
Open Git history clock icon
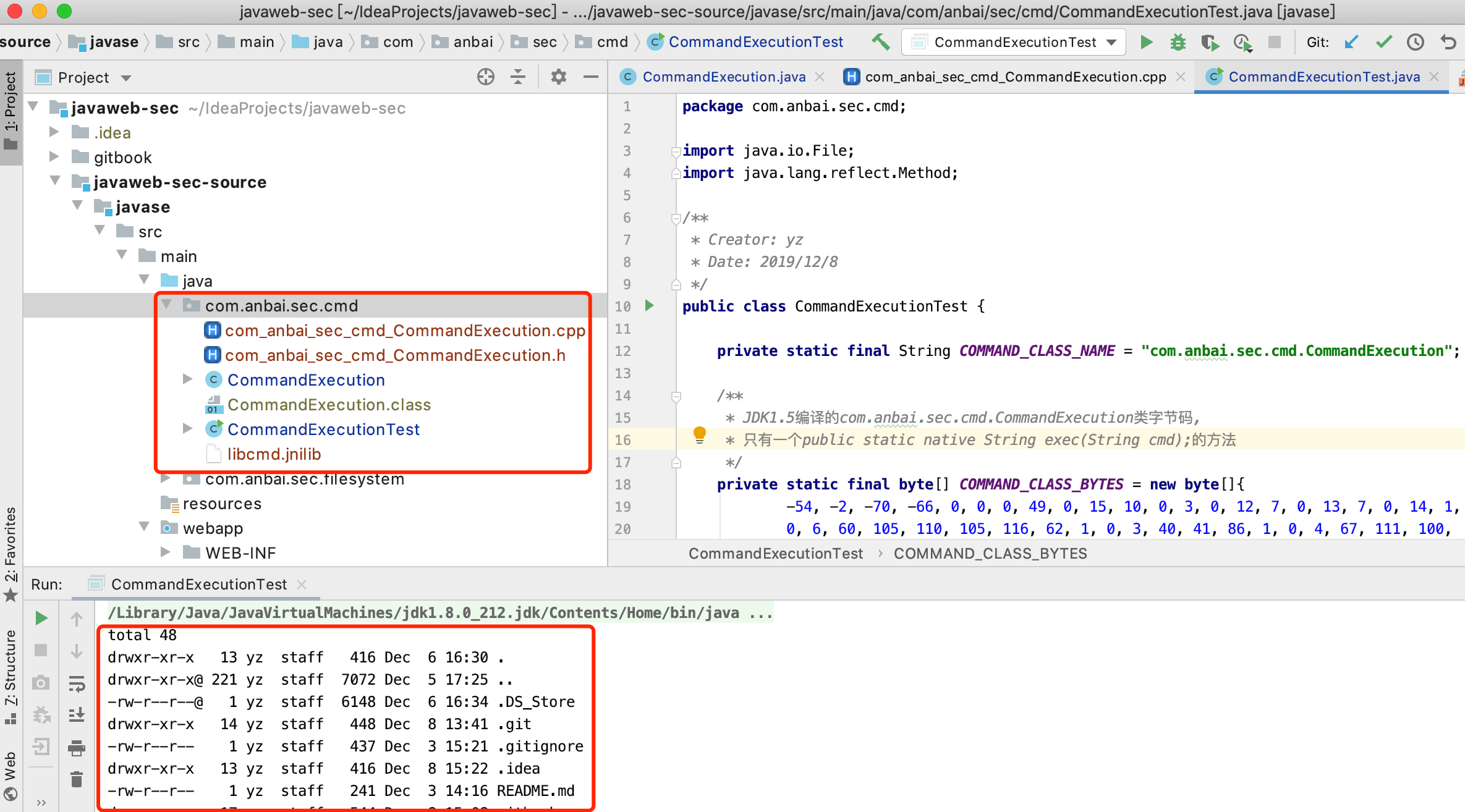tap(1415, 42)
